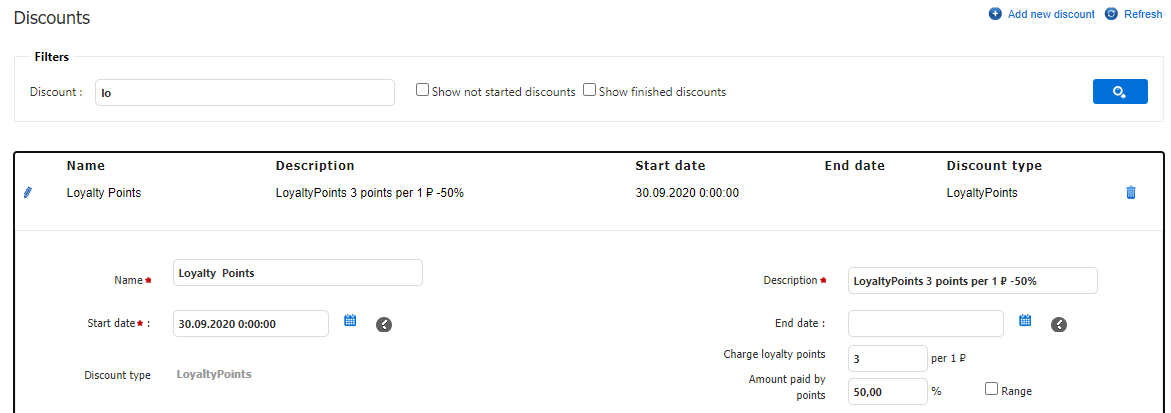Click the pencil edit icon for Loyalty Points

[x=27, y=193]
